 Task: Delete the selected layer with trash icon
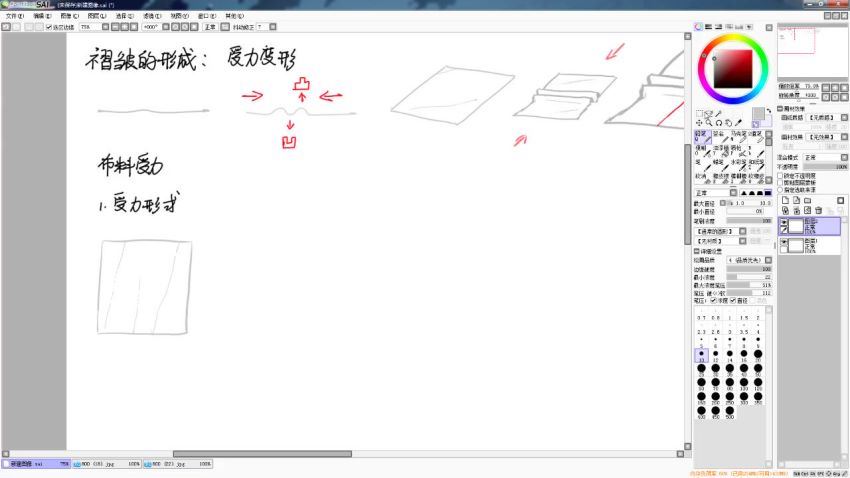point(819,210)
